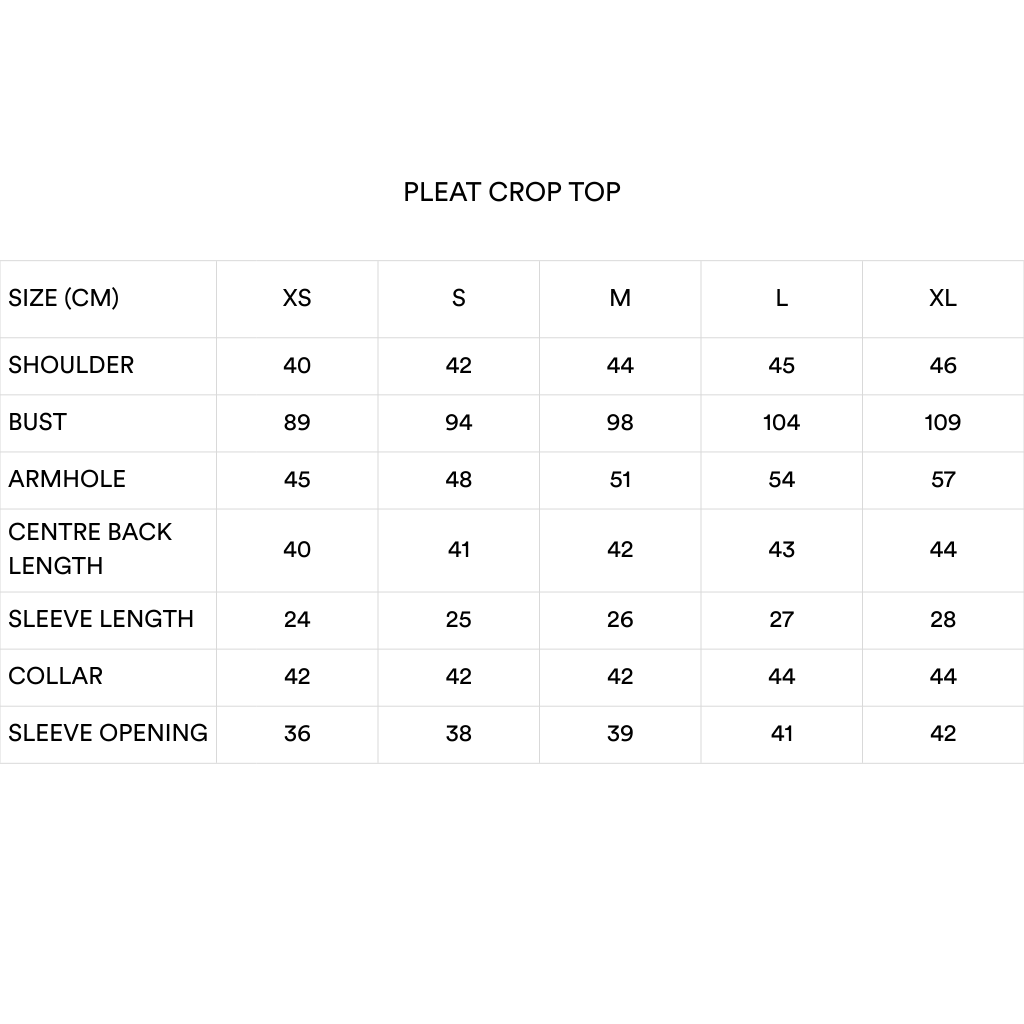The width and height of the screenshot is (1024, 1024).
Task: Click bust value 104 for size L
Action: click(x=781, y=422)
